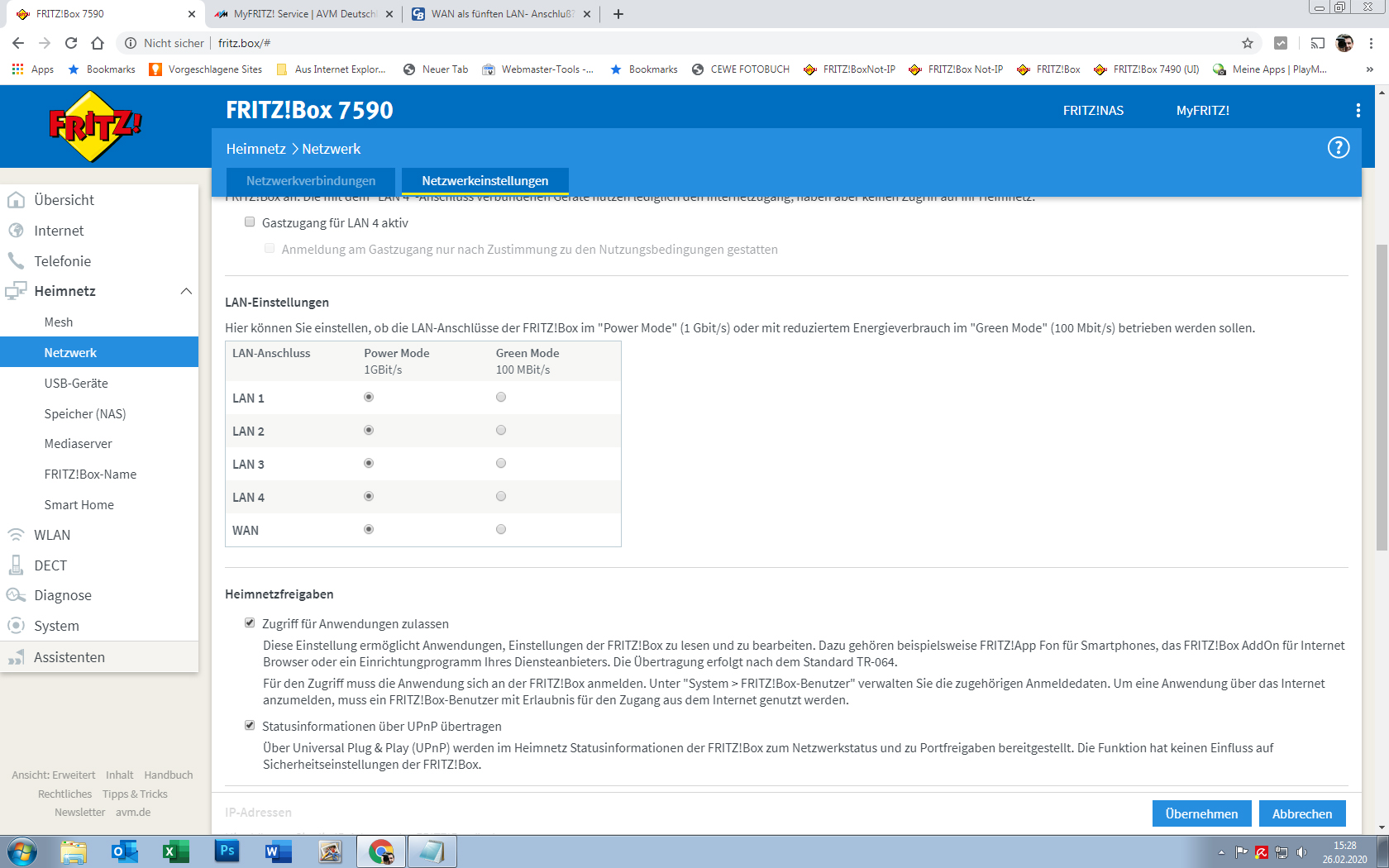
Task: Open Windows Start button
Action: [x=22, y=851]
